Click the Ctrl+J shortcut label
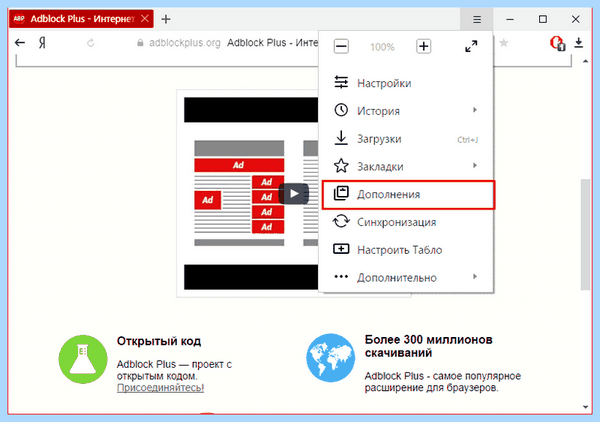The image size is (600, 422). [x=468, y=140]
